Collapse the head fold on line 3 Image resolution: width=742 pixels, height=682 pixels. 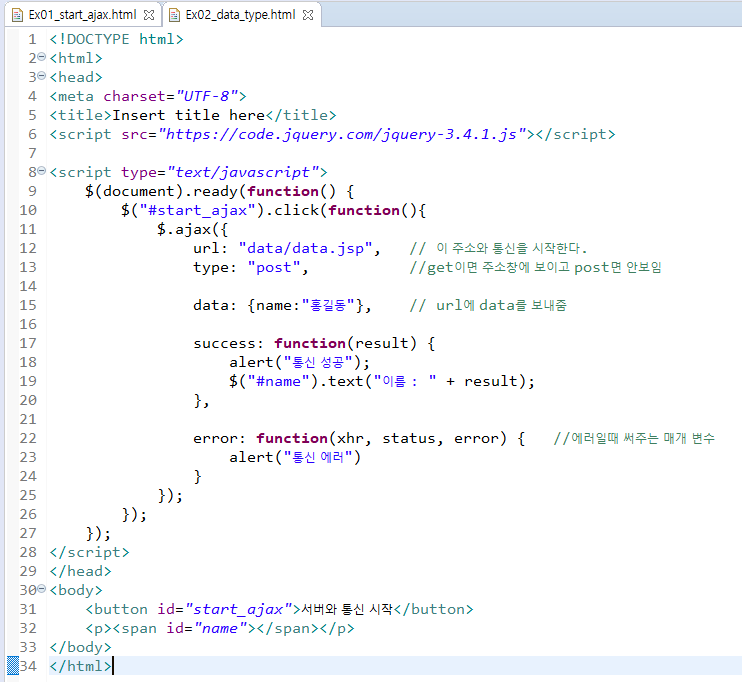click(42, 76)
